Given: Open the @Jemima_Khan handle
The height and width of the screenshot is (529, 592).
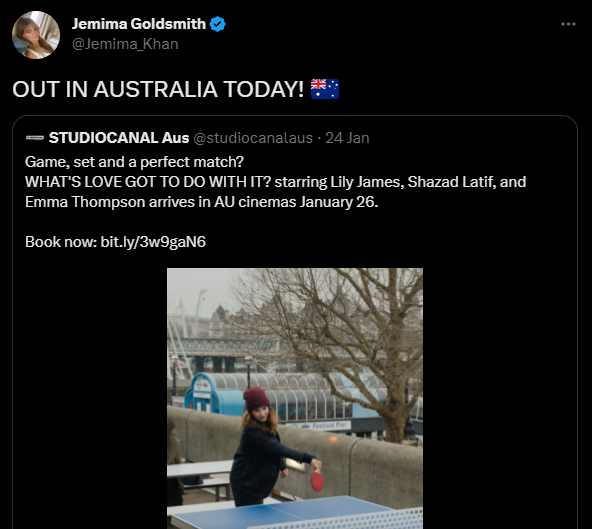Looking at the screenshot, I should (x=125, y=44).
